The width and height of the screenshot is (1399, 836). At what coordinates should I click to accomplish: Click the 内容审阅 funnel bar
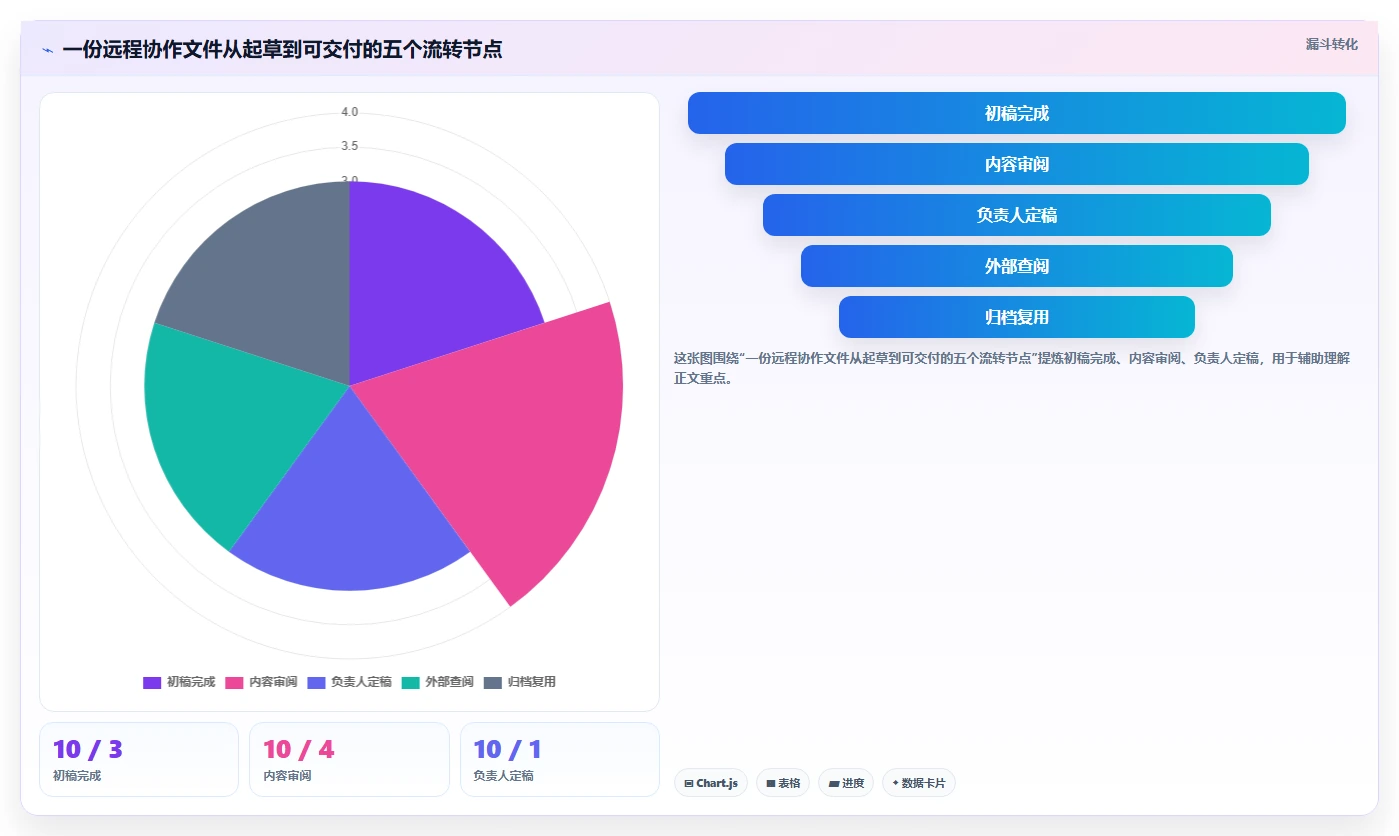tap(1016, 164)
